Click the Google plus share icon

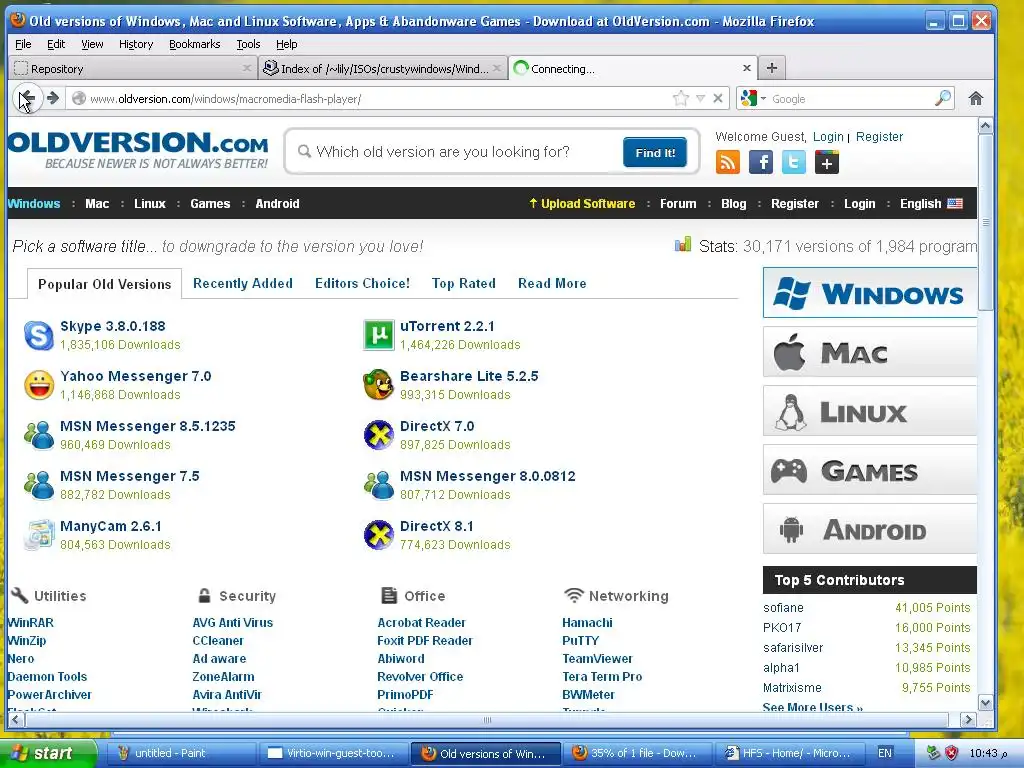827,162
